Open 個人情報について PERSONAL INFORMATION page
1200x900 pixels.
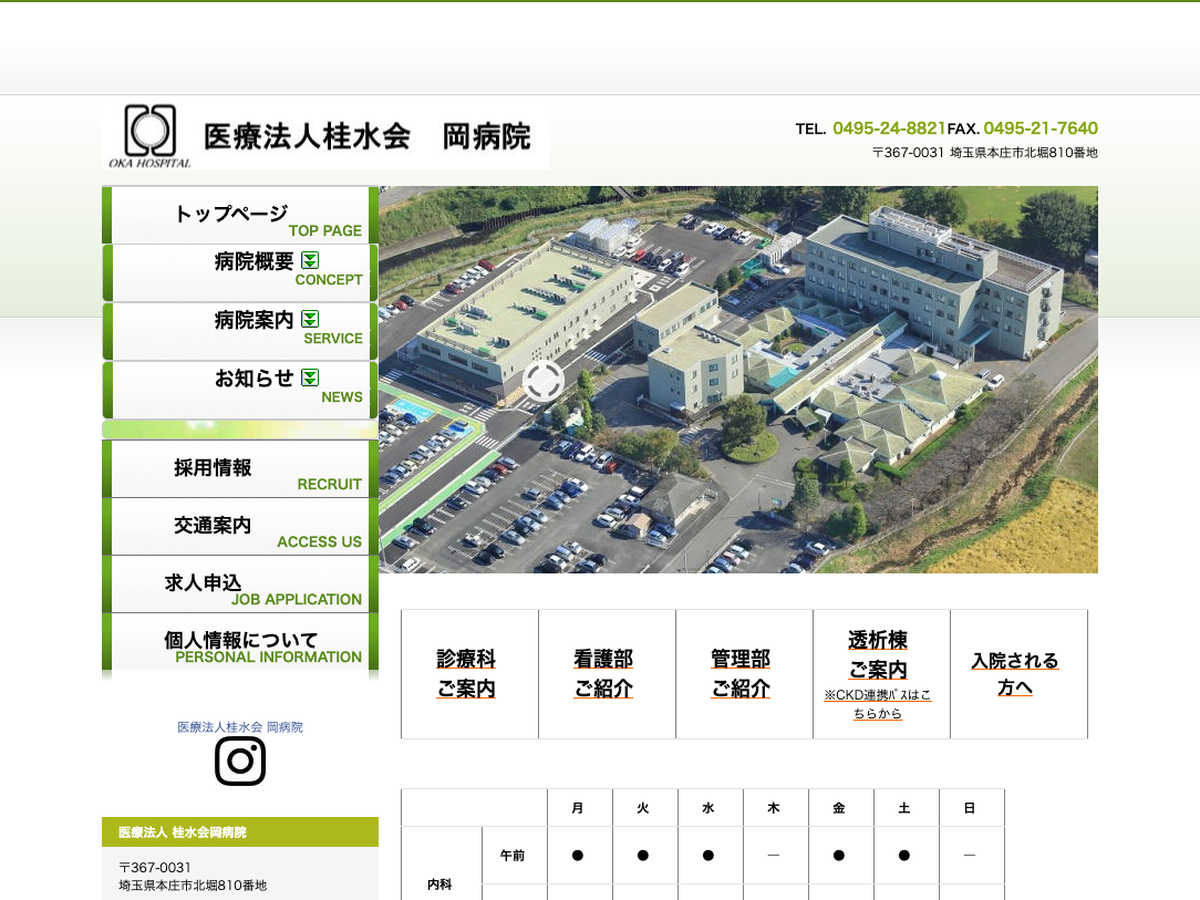coord(240,642)
